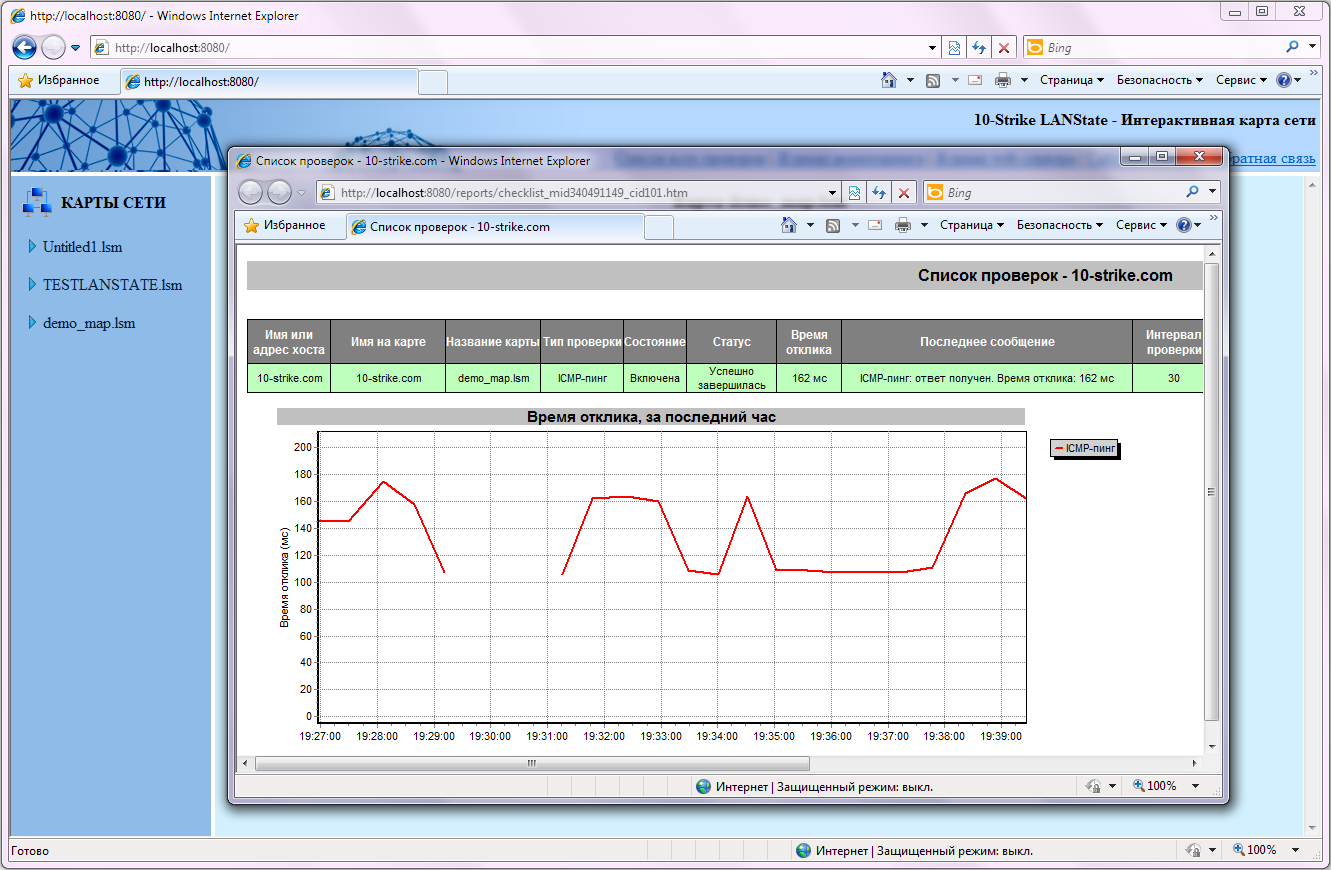
Task: Click RSS feeds icon in popup window toolbar
Action: tap(833, 225)
